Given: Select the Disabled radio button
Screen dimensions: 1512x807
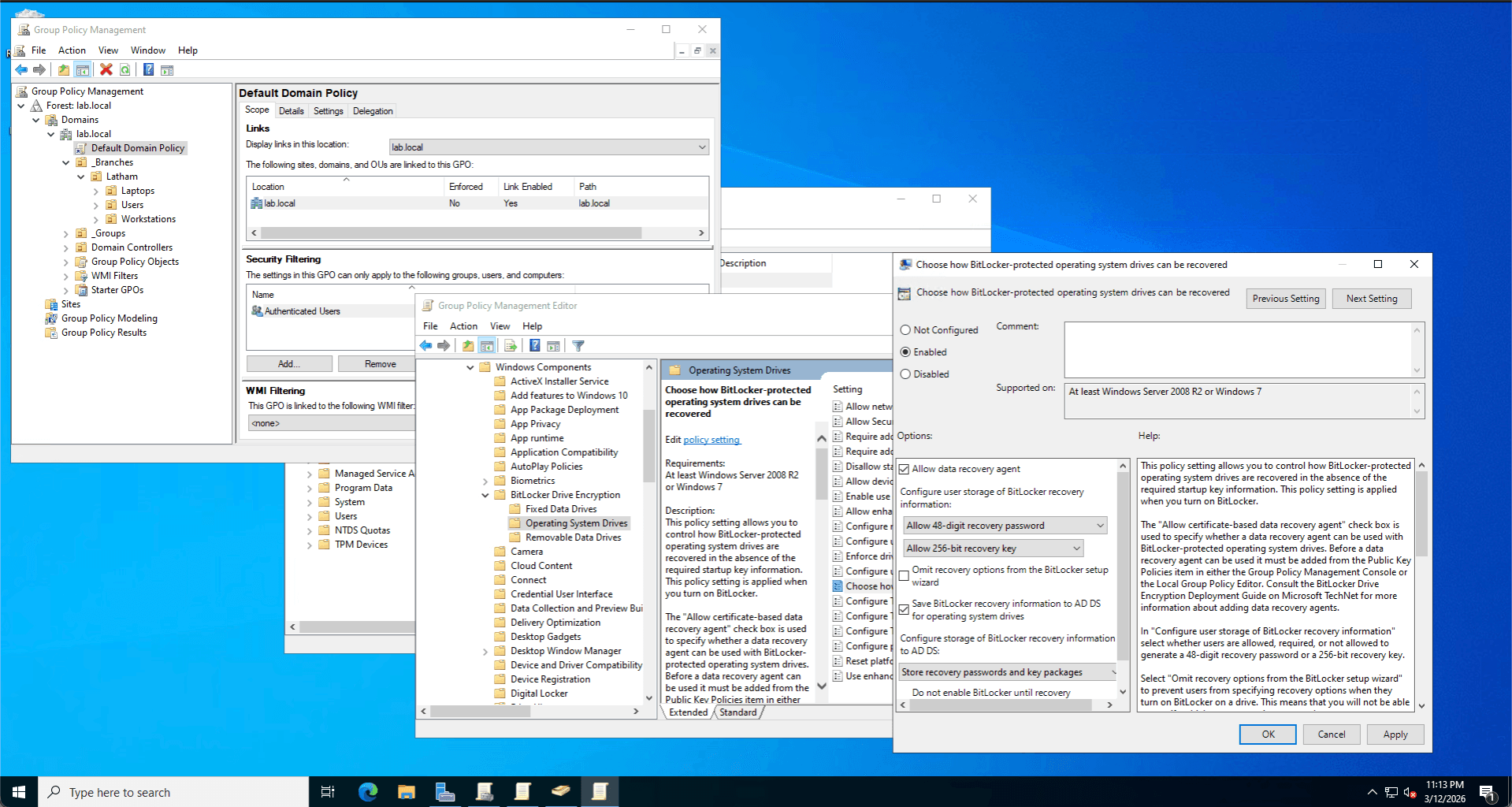Looking at the screenshot, I should coord(905,374).
